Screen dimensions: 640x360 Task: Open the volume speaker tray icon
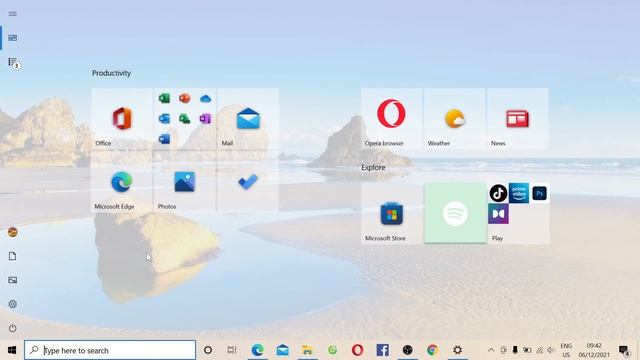[551, 350]
